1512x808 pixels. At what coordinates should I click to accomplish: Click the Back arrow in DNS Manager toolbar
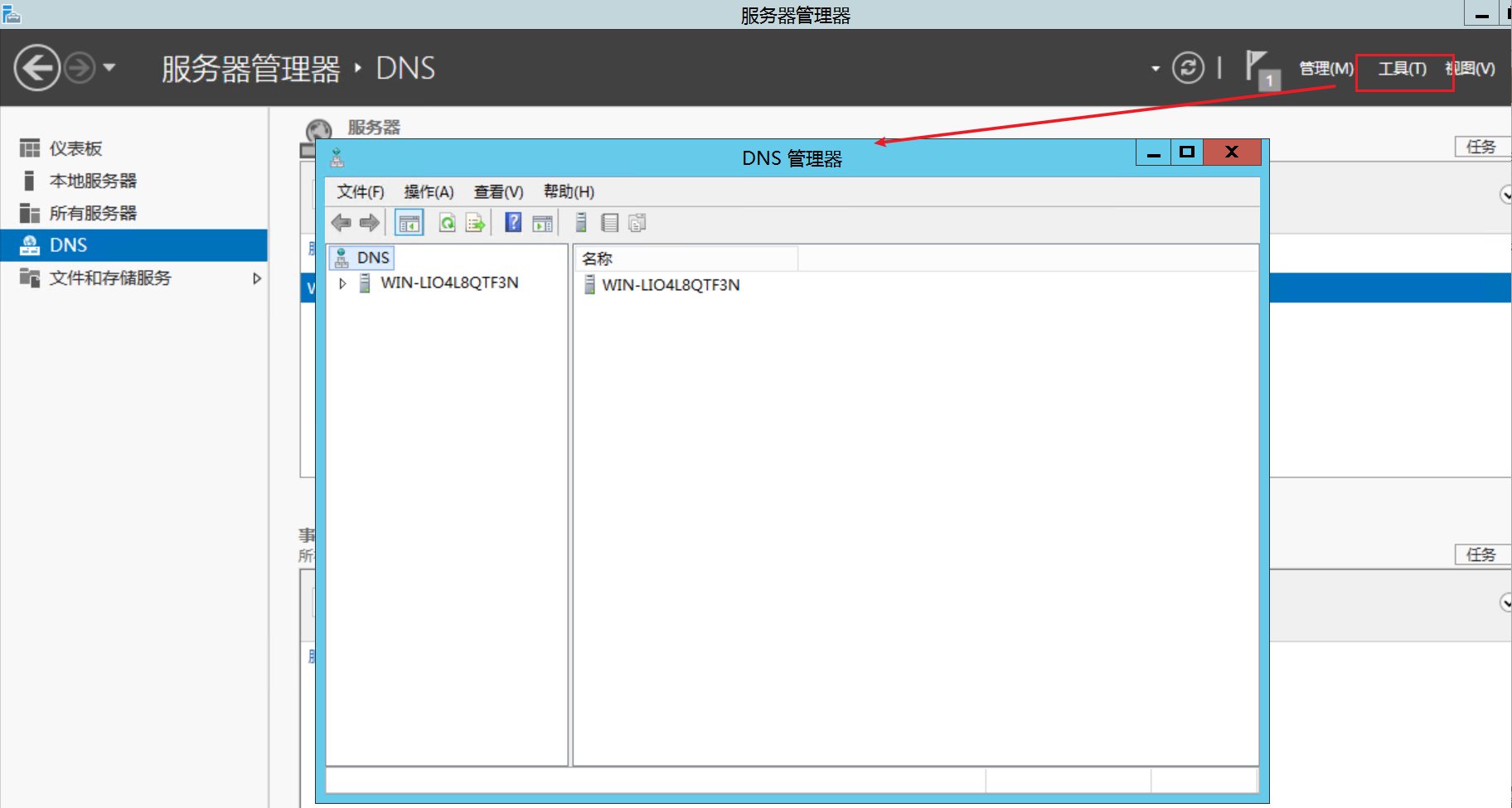341,222
